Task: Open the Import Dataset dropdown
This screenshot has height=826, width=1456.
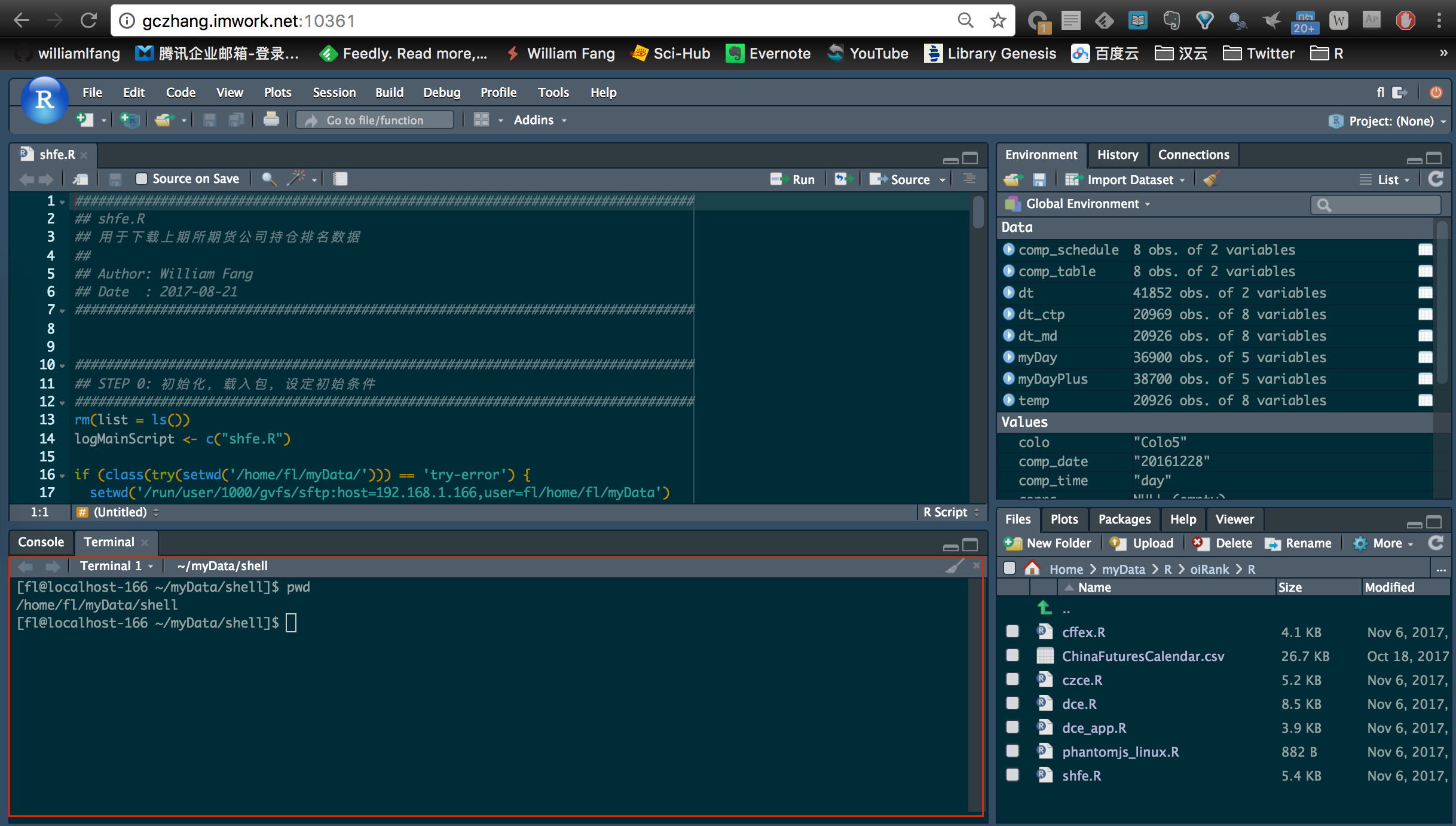Action: (x=1125, y=180)
